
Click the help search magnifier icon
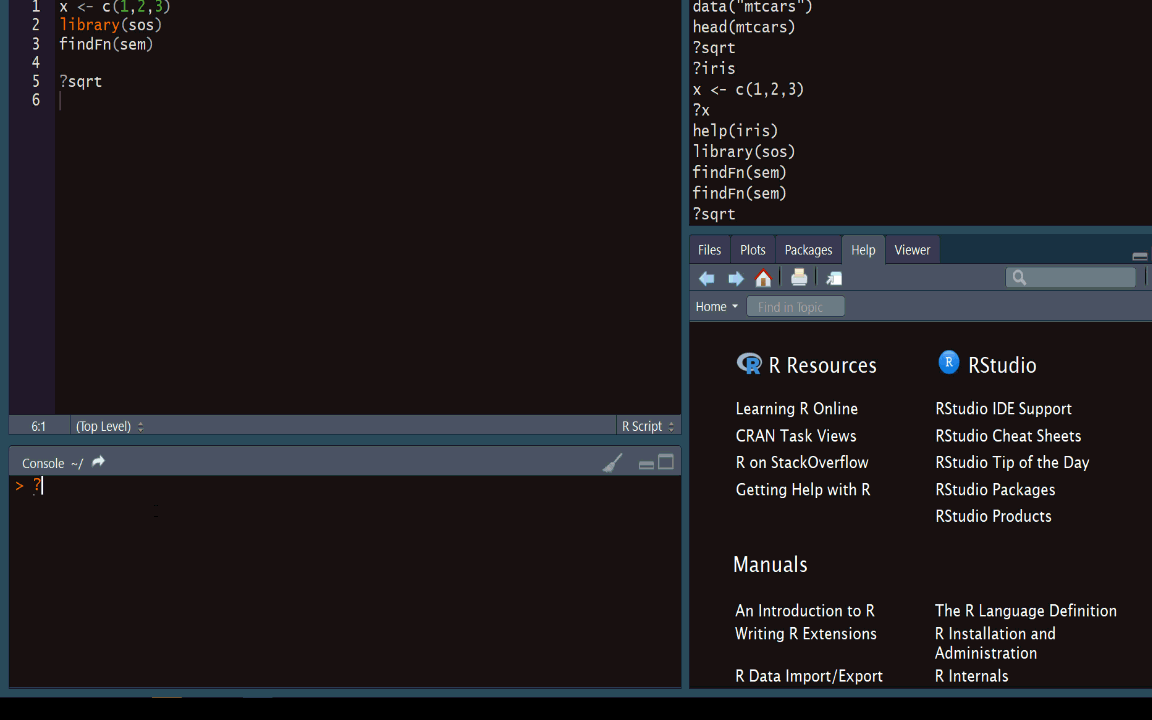coord(1019,278)
